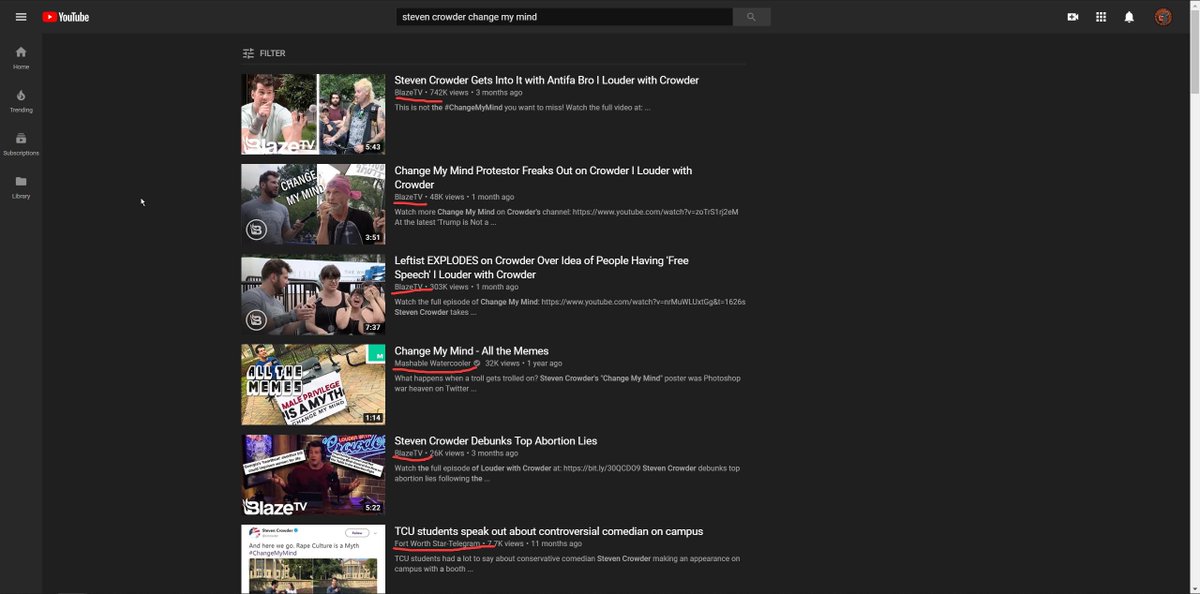Open BlazeTV channel under the Leftist EXPLODES video
Screen dimensions: 1200x594
[x=408, y=287]
